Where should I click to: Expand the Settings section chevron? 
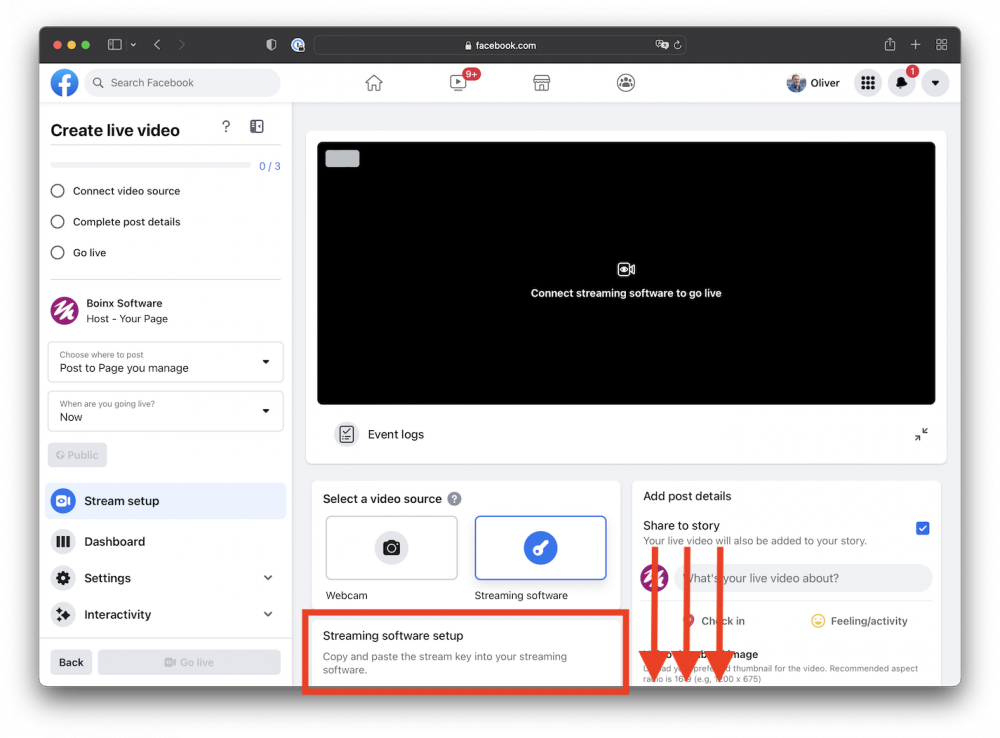click(268, 578)
